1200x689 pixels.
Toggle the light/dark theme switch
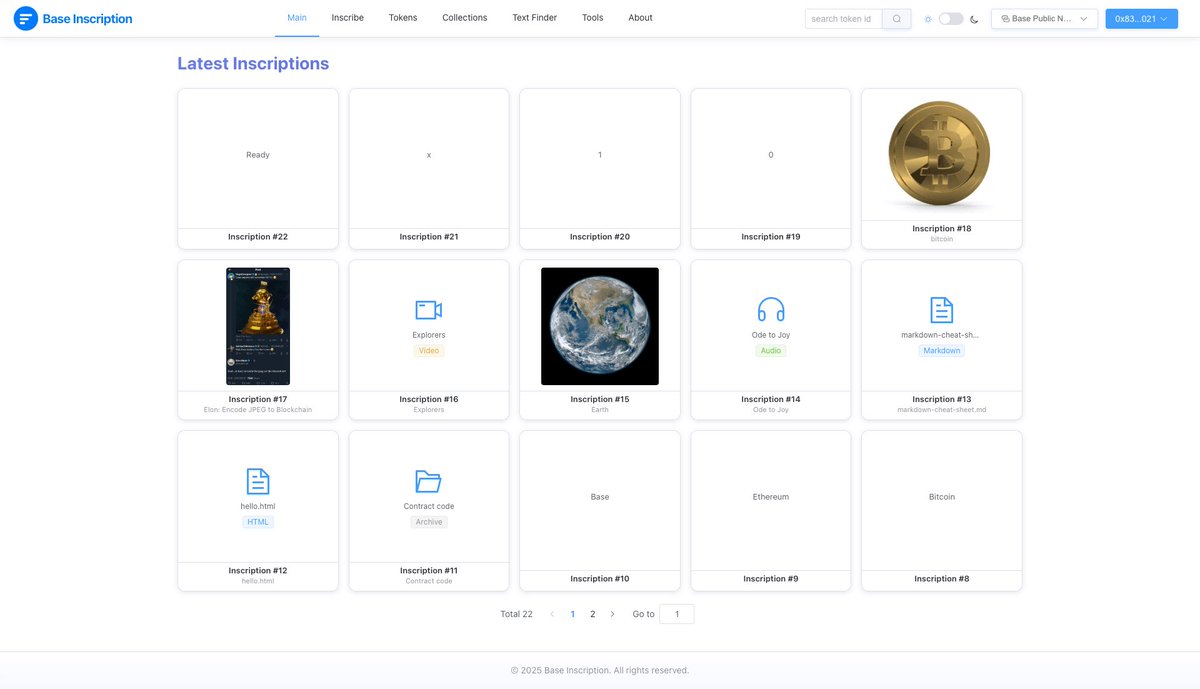click(x=951, y=19)
